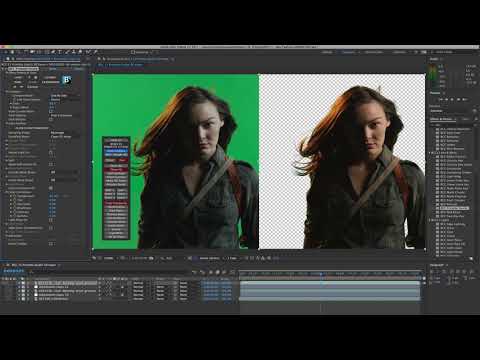Select the last layer in the timeline

[53, 299]
